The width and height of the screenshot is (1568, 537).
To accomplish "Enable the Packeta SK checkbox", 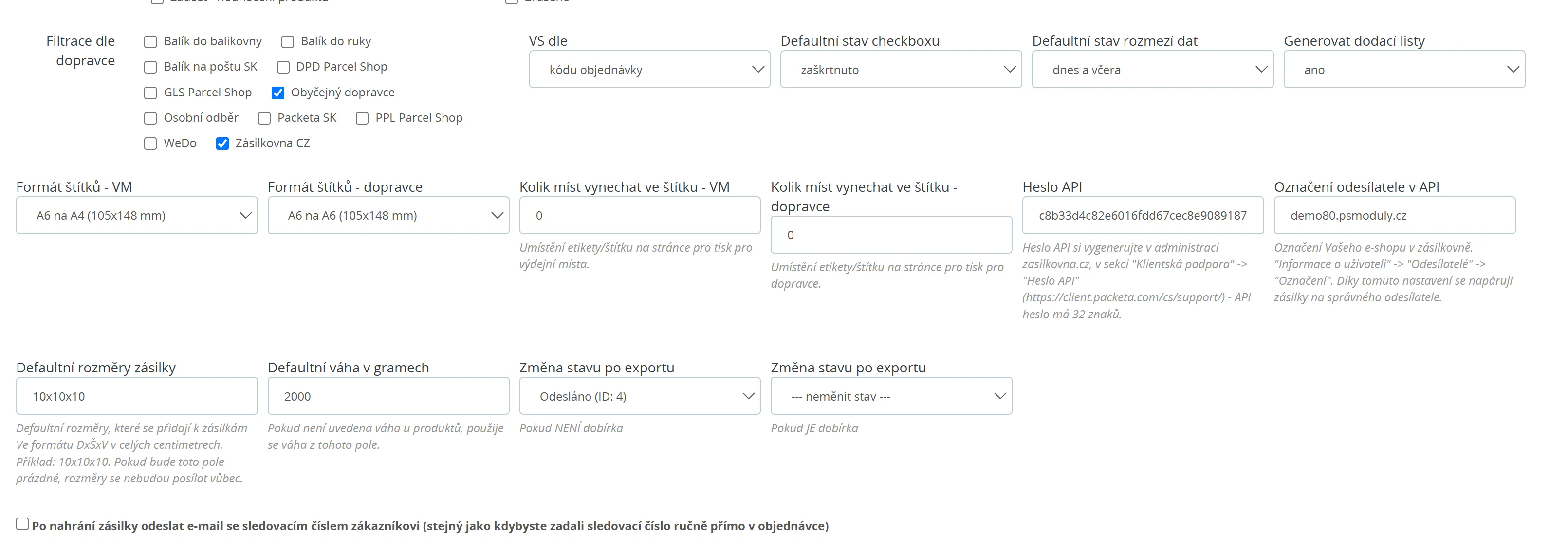I will (264, 118).
